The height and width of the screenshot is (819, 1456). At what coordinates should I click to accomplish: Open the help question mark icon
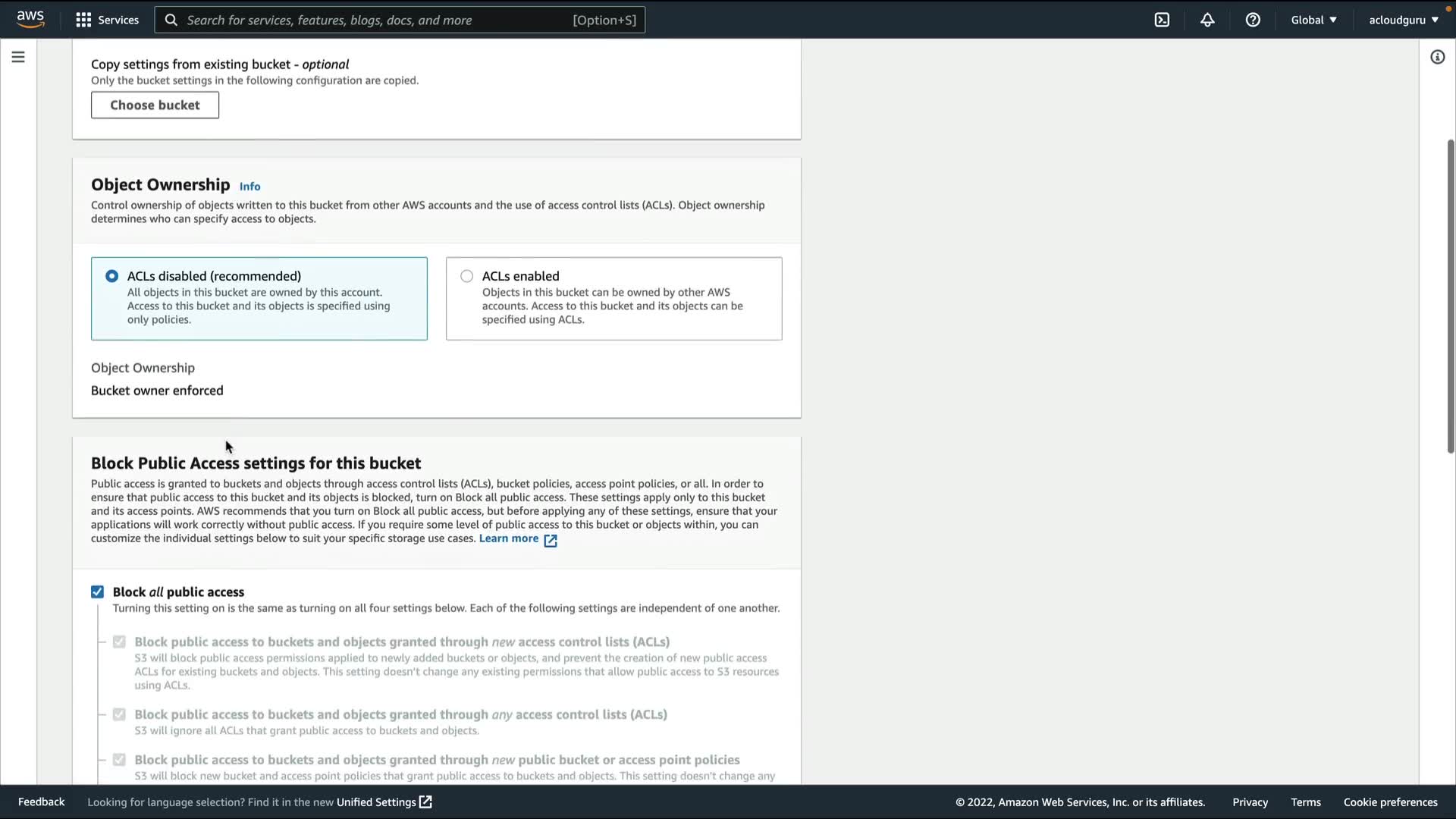click(1253, 20)
